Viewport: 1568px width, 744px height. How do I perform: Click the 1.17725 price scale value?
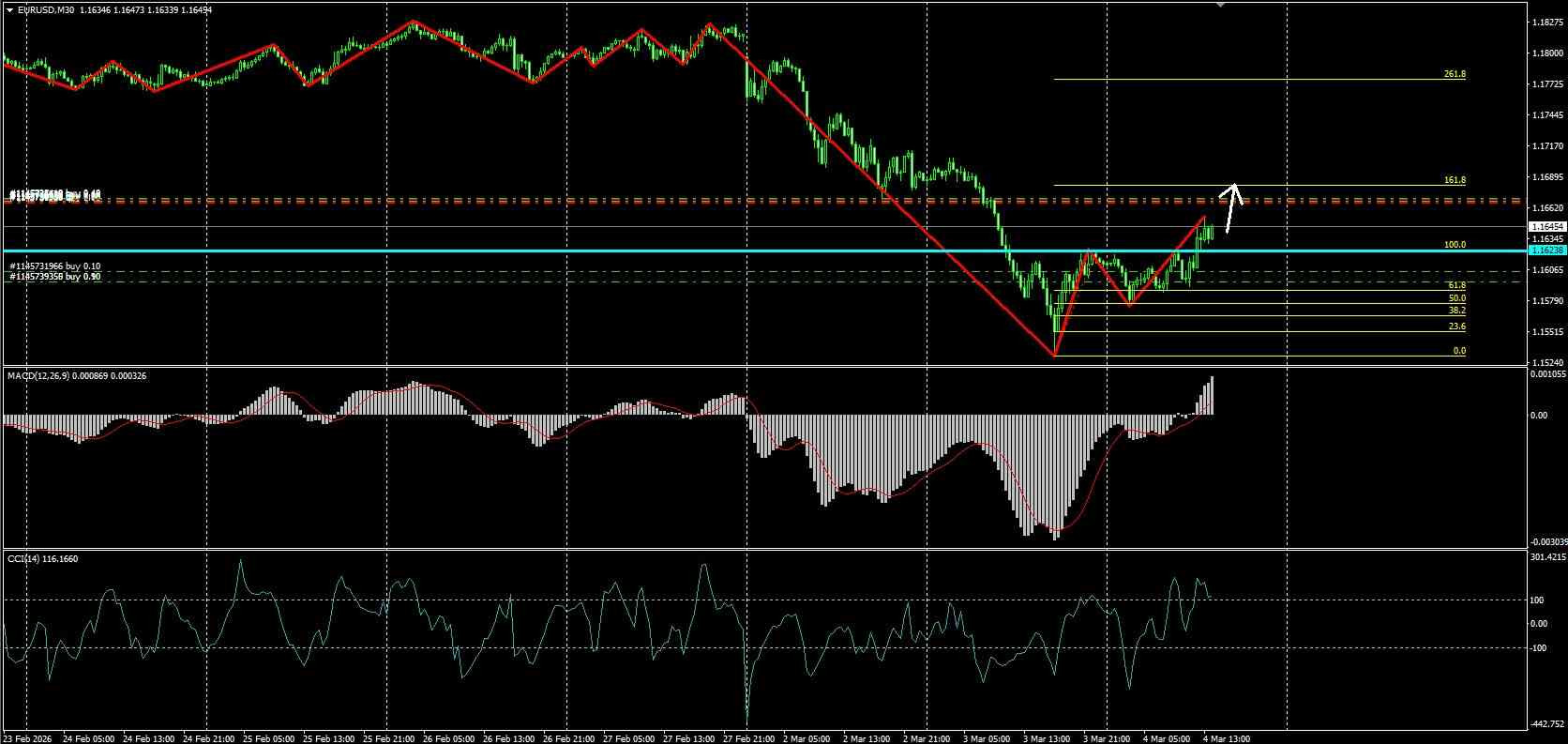1545,84
